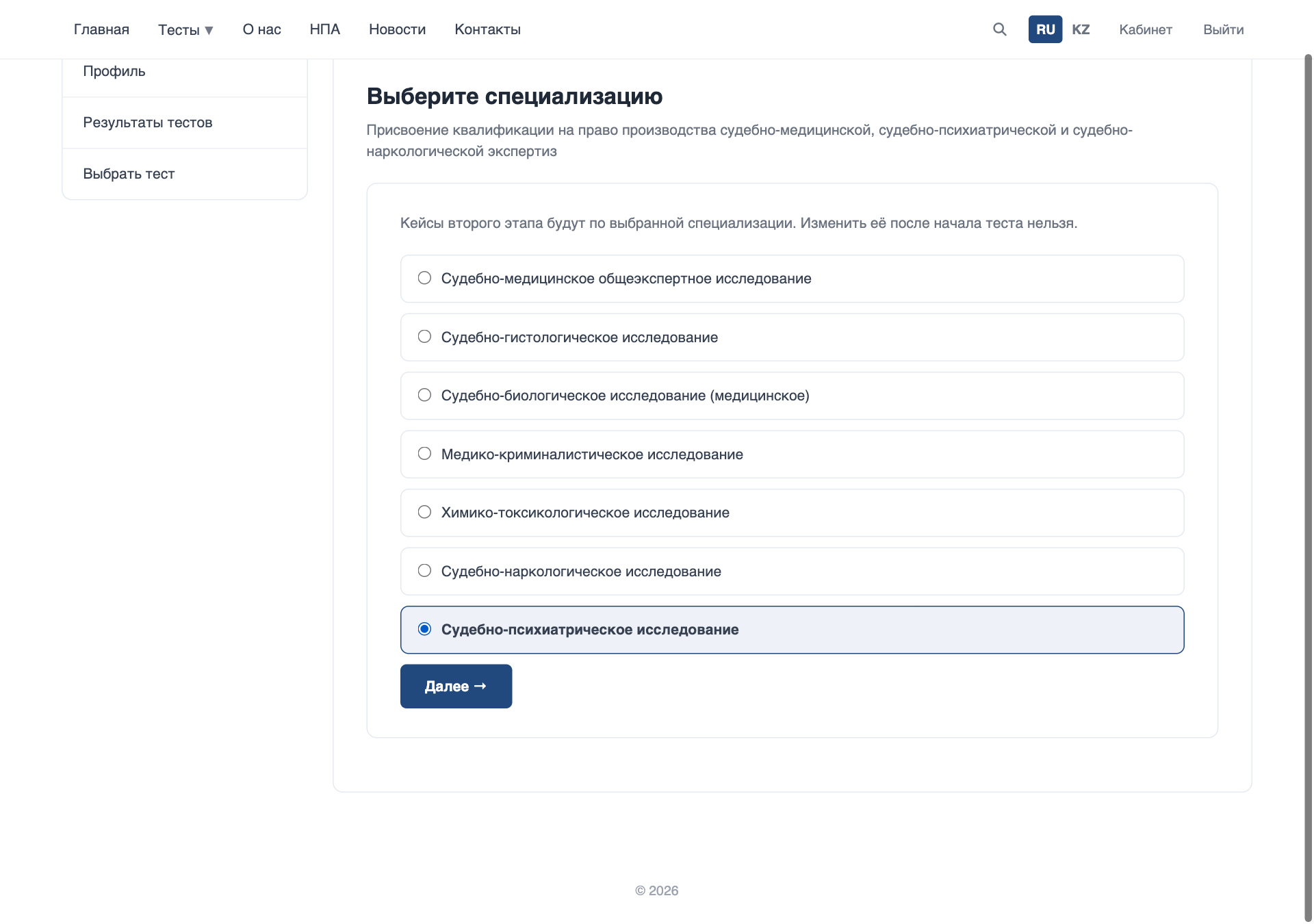The image size is (1314, 924).
Task: Open the Новости page
Action: coord(398,29)
